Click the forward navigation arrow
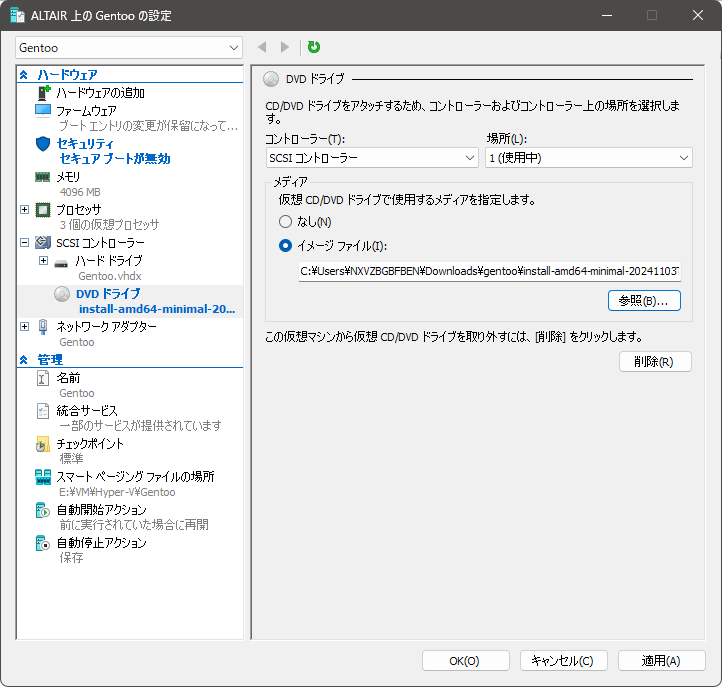Viewport: 722px width, 687px height. (285, 47)
